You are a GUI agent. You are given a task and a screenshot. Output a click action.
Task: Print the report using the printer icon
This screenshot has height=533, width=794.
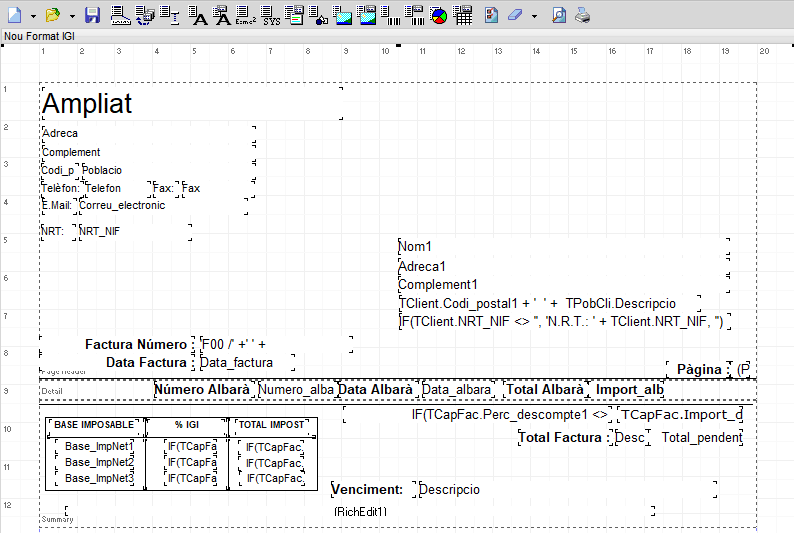(582, 15)
